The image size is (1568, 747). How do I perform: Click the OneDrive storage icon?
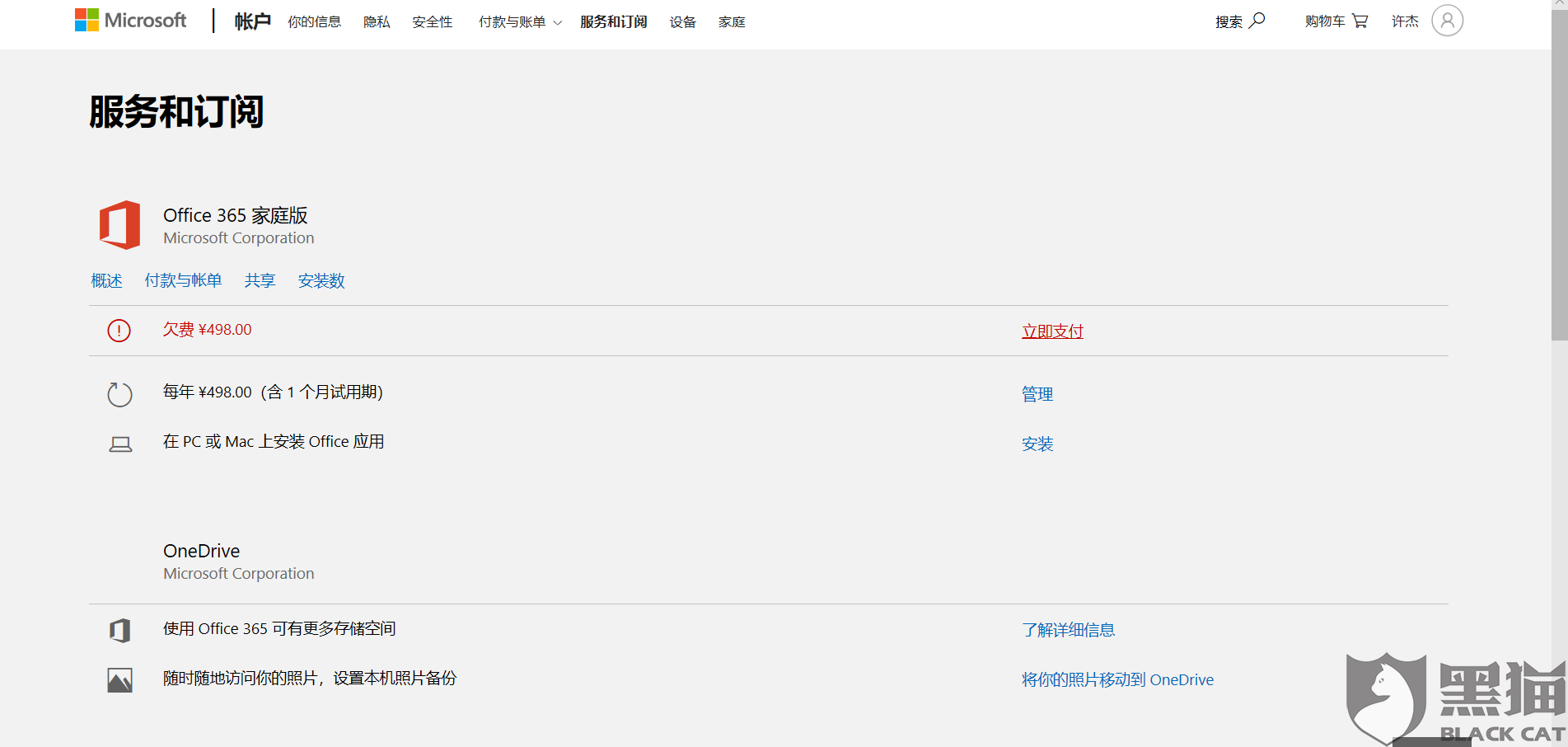point(120,629)
